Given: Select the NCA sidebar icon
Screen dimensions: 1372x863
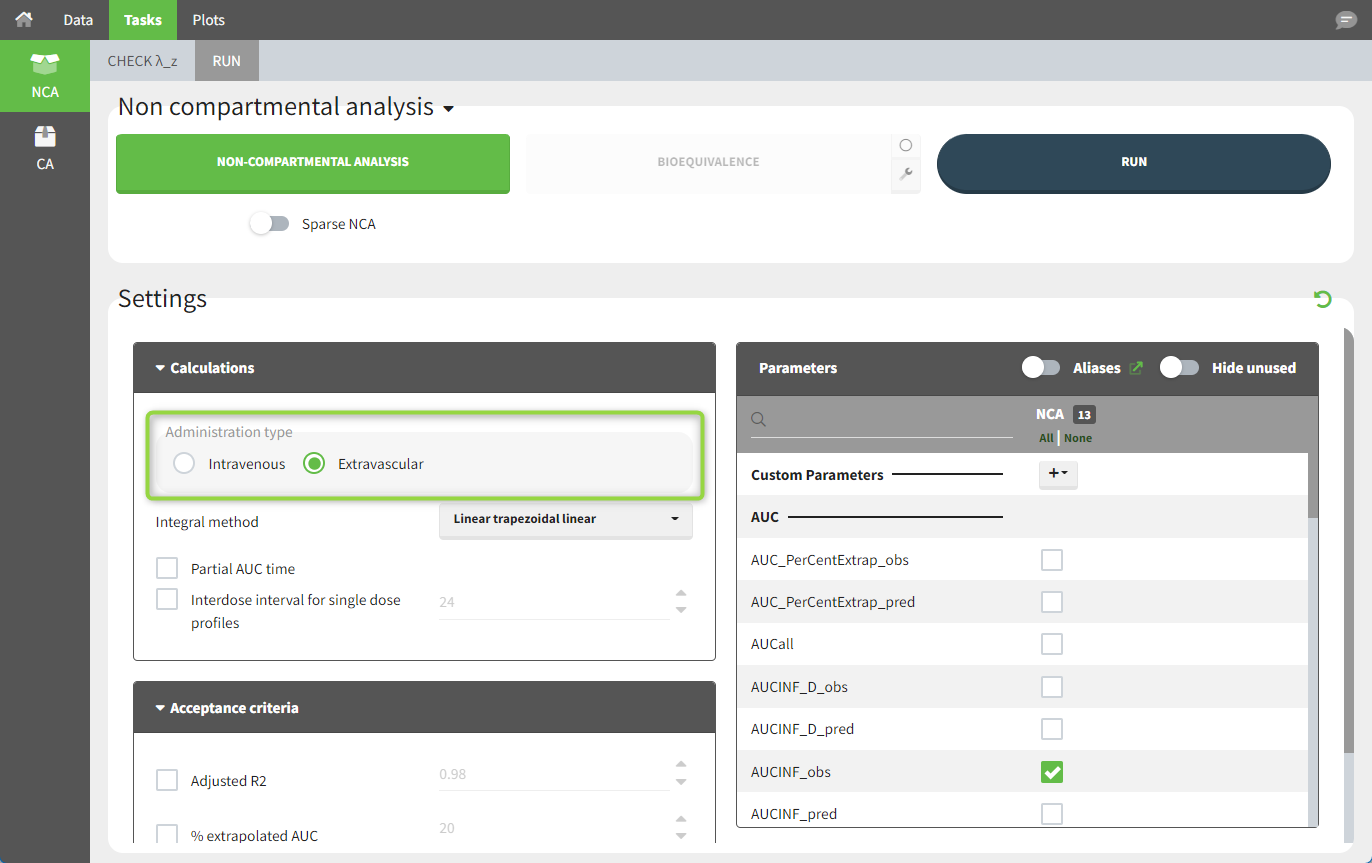Looking at the screenshot, I should (45, 76).
